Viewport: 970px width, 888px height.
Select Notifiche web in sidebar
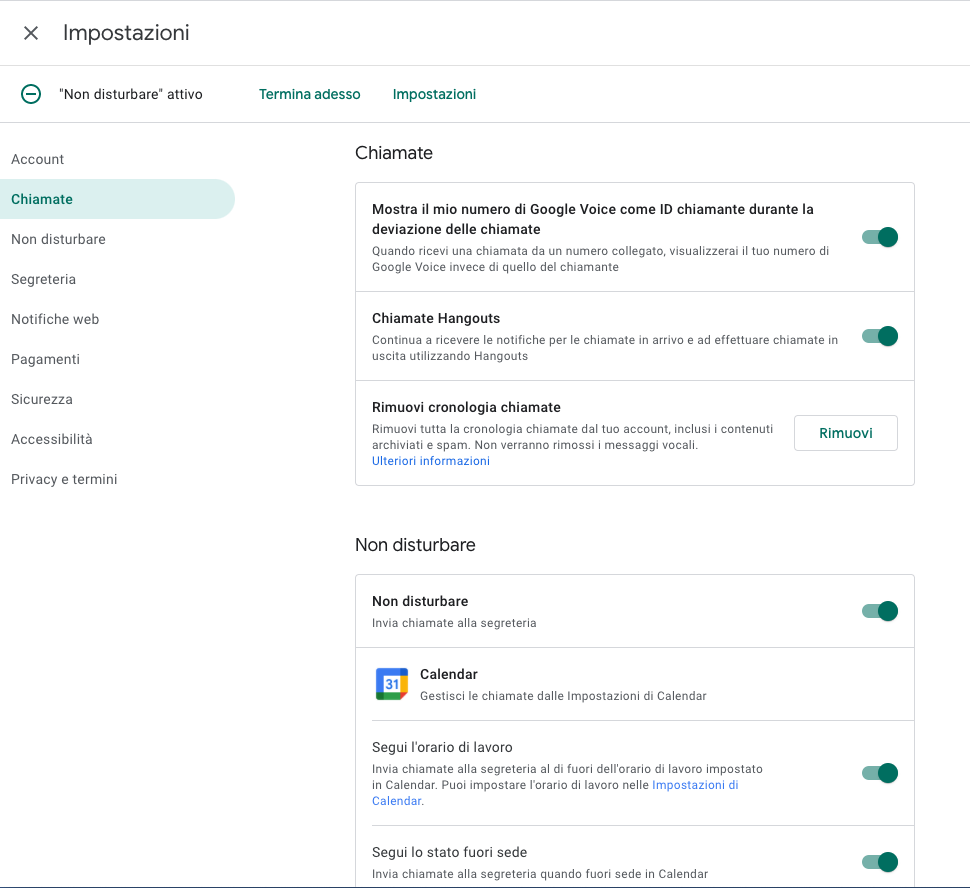(55, 319)
